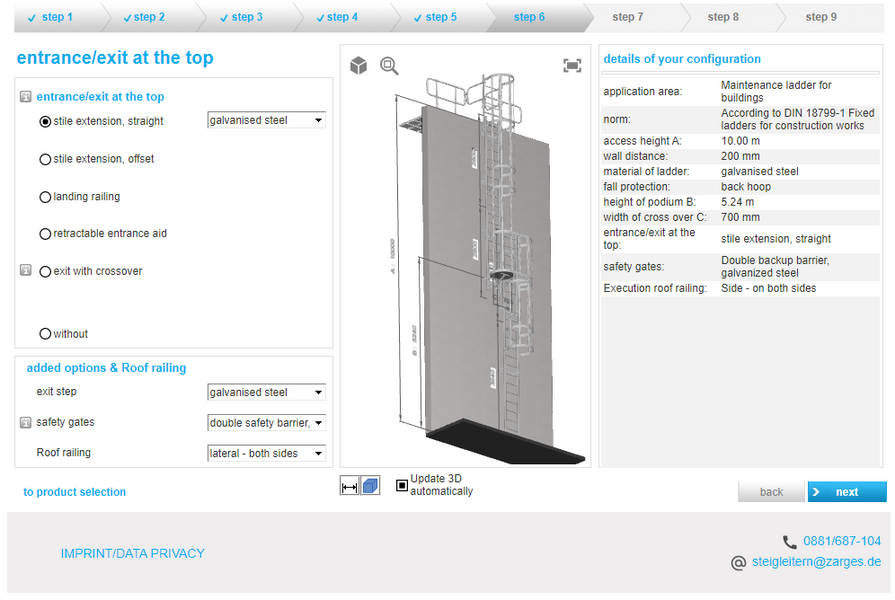Viewport: 895px width, 600px height.
Task: Expand the safety gates dropdown
Action: click(x=266, y=423)
